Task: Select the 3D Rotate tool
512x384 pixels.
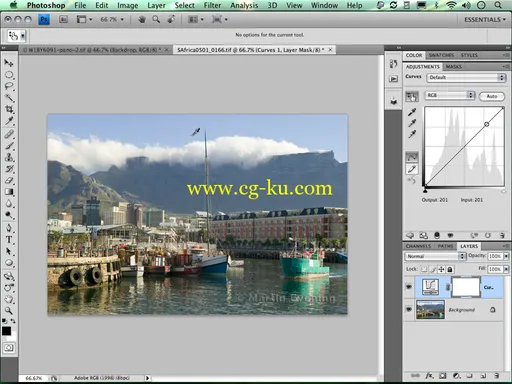Action: click(9, 276)
